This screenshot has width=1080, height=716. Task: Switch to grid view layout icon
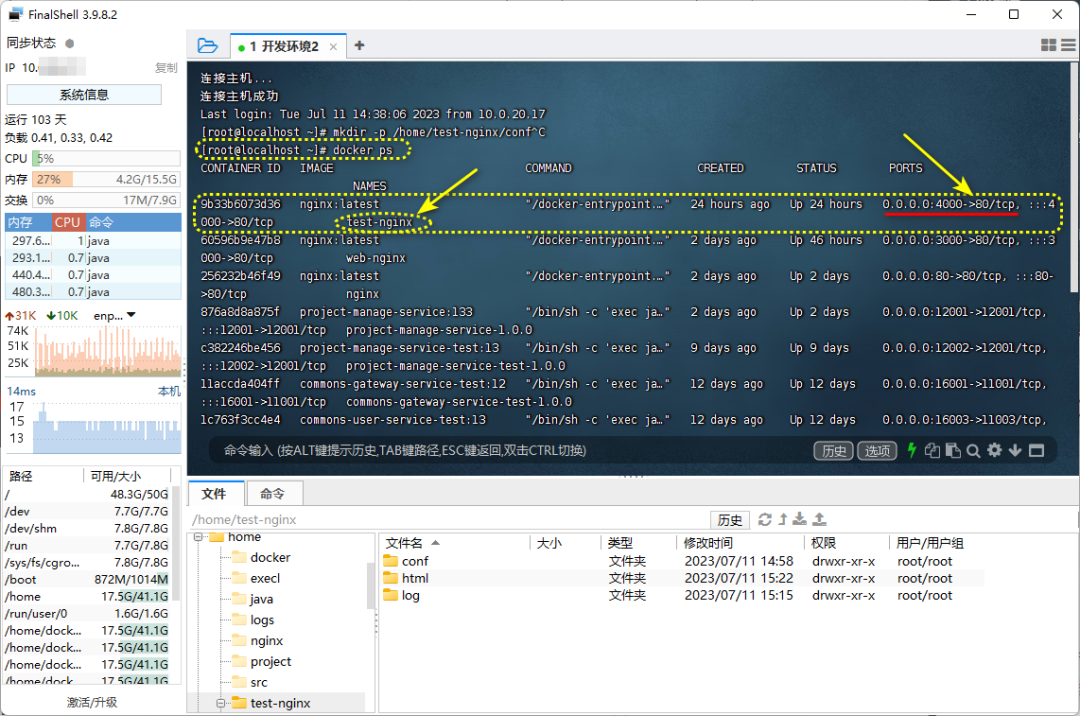click(1048, 45)
